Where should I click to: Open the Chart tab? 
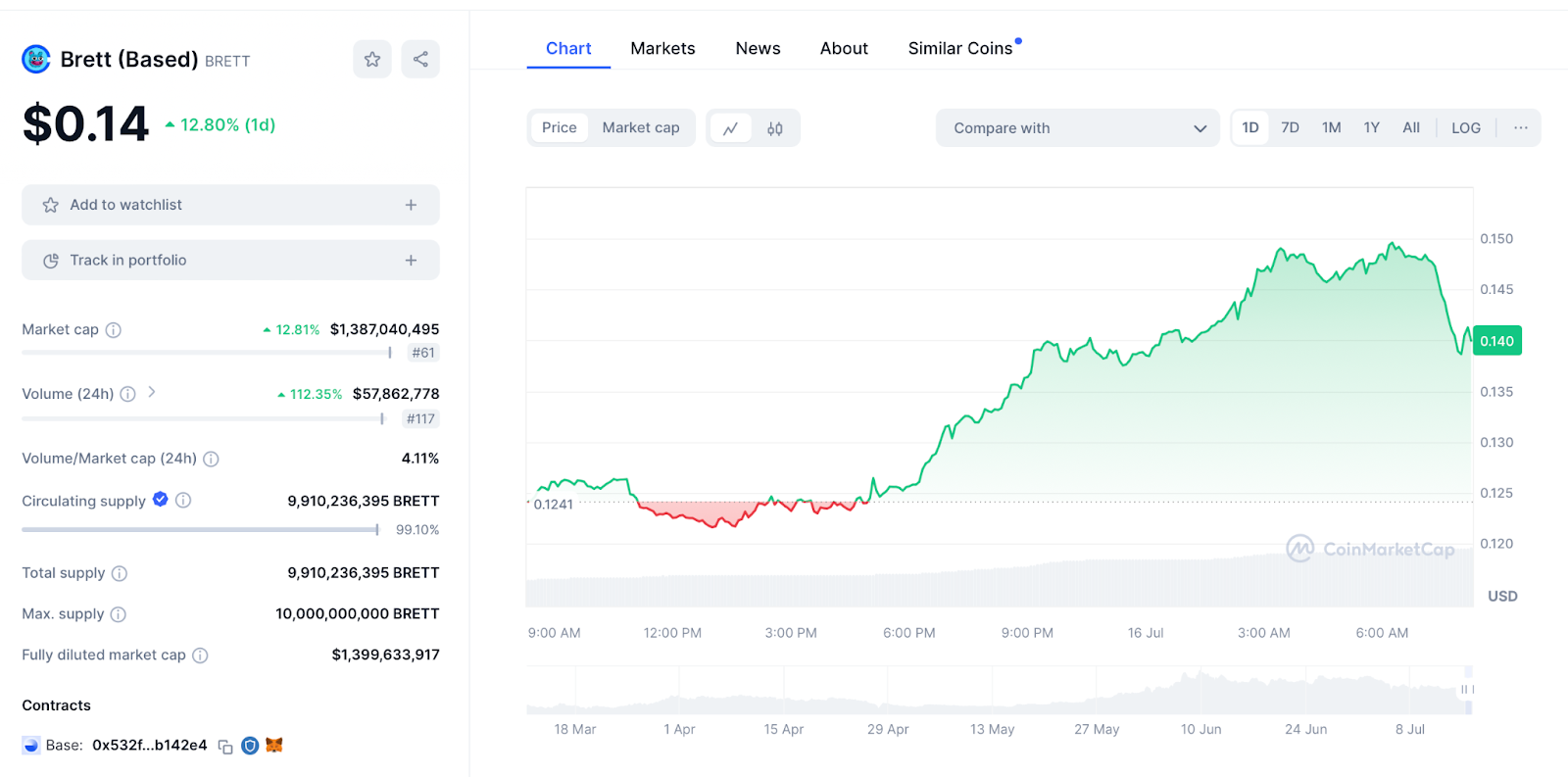tap(568, 48)
